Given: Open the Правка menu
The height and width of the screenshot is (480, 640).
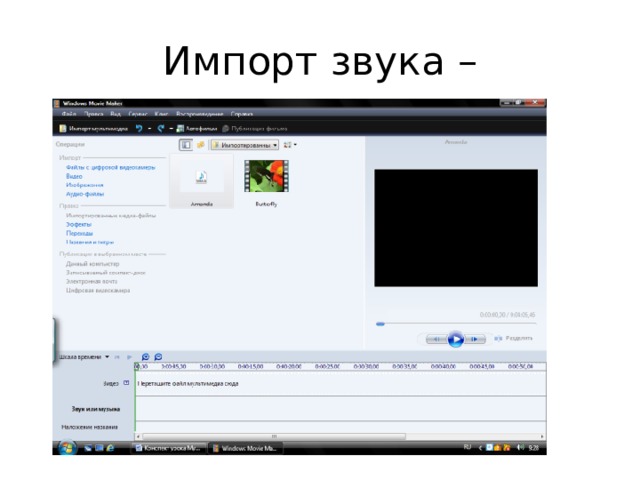Looking at the screenshot, I should point(93,114).
